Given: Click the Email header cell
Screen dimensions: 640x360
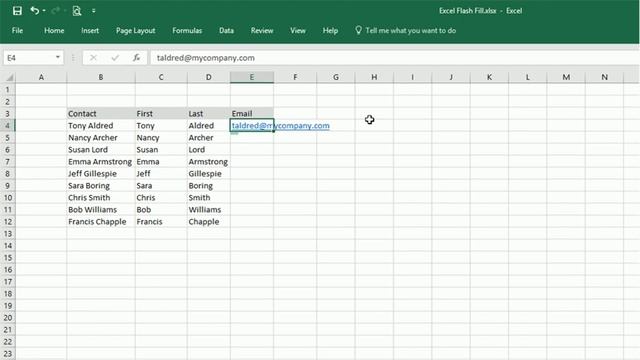Looking at the screenshot, I should (x=252, y=114).
